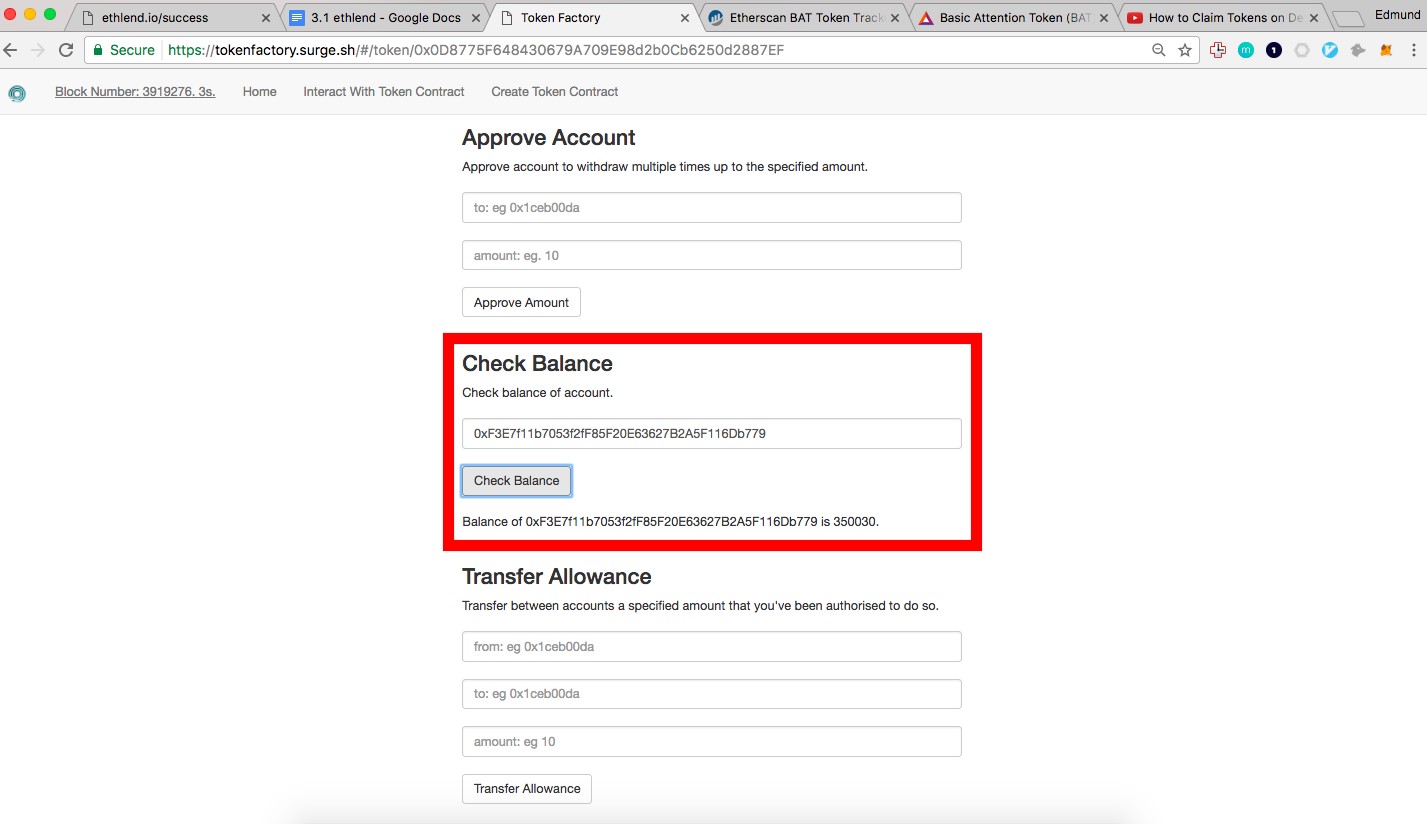Click the Block Number link
This screenshot has width=1427, height=824.
[135, 91]
